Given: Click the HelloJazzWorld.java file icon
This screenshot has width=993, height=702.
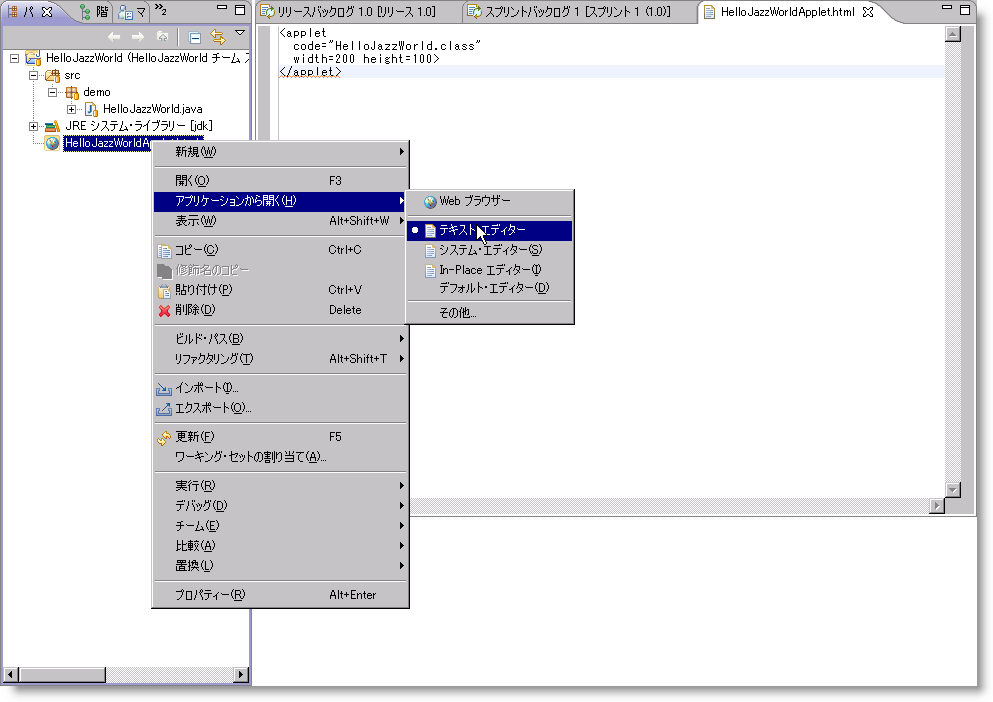Looking at the screenshot, I should tap(91, 109).
